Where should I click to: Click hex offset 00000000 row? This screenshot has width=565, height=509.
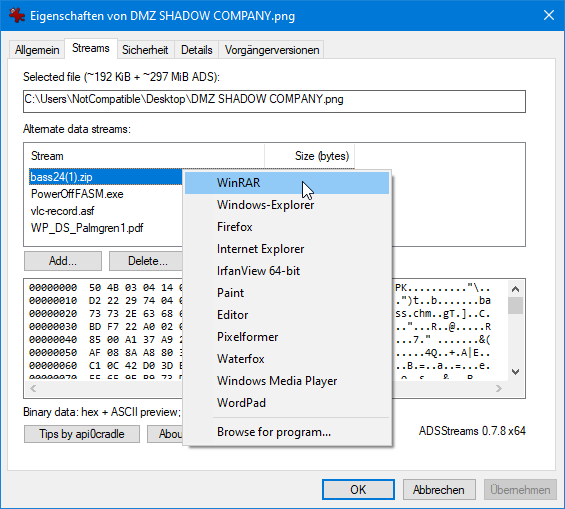[x=53, y=287]
